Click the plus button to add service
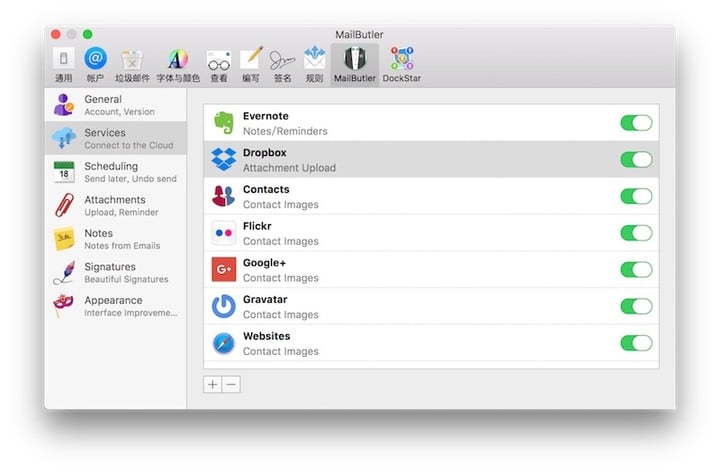This screenshot has height=473, width=720. point(212,384)
